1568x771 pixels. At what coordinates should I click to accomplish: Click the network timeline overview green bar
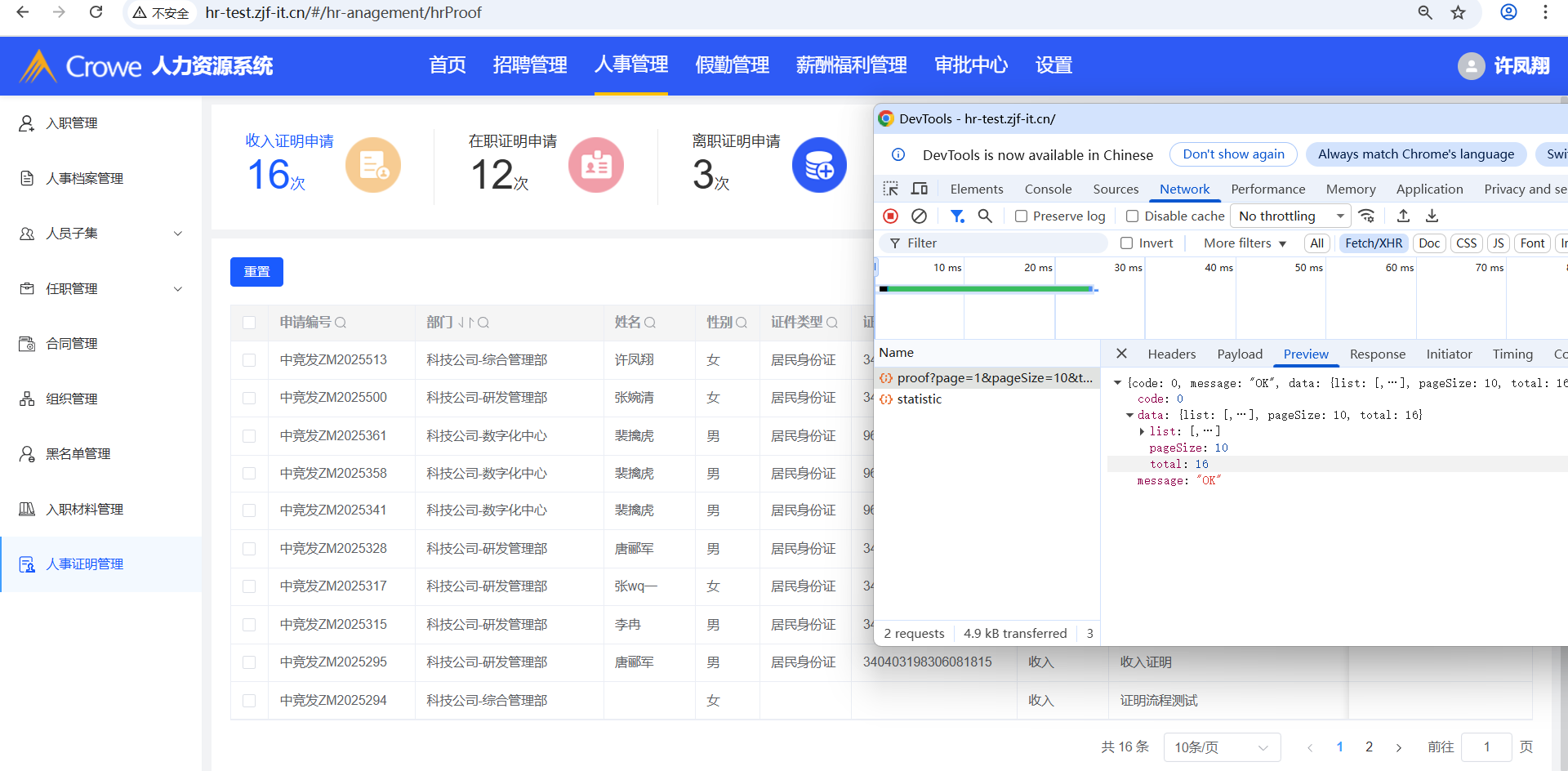[987, 289]
